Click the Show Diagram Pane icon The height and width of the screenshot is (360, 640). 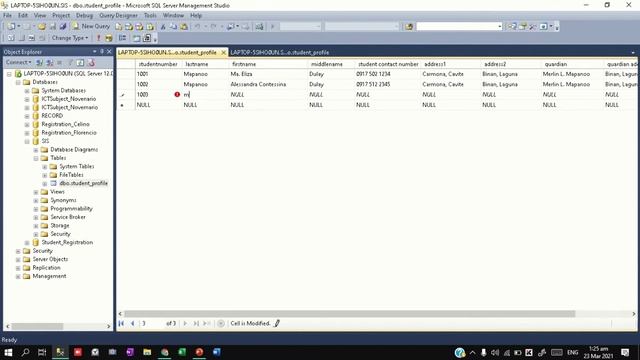(11, 38)
